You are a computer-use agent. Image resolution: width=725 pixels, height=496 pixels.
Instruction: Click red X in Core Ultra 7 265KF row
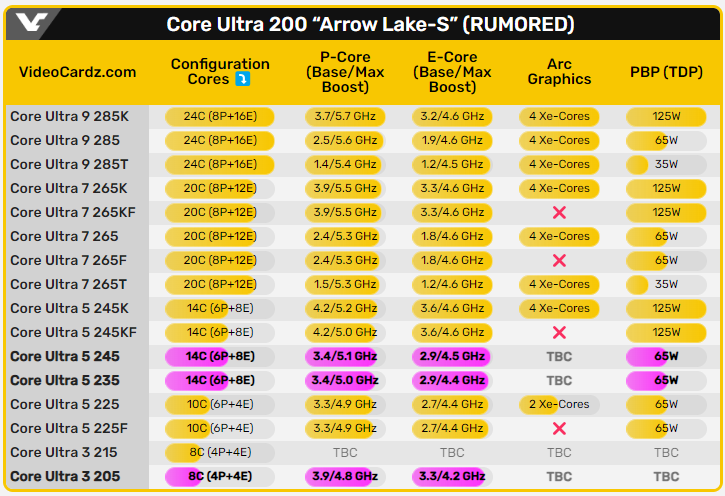tap(559, 213)
